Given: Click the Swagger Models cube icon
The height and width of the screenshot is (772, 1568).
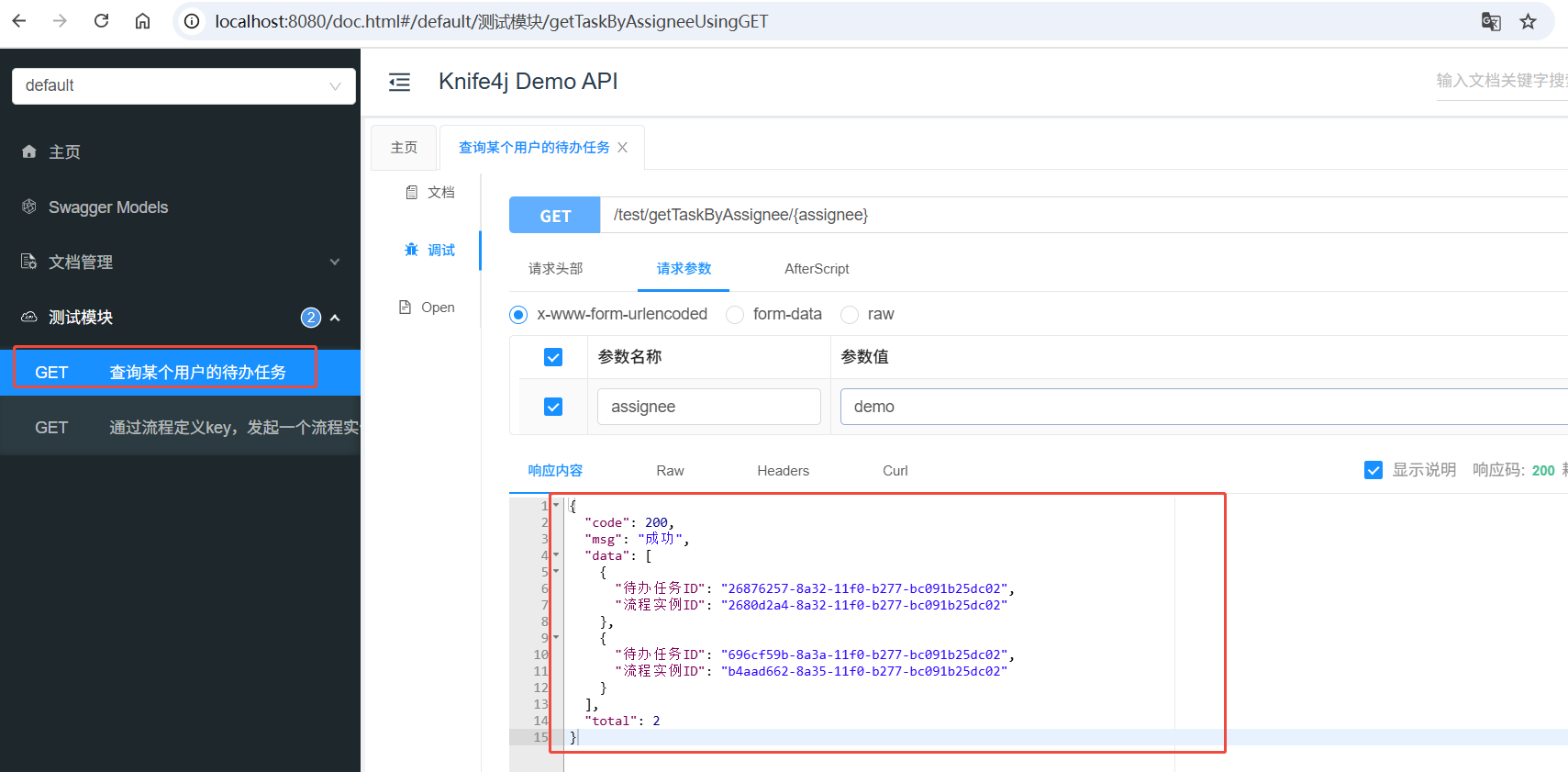Looking at the screenshot, I should pyautogui.click(x=29, y=207).
